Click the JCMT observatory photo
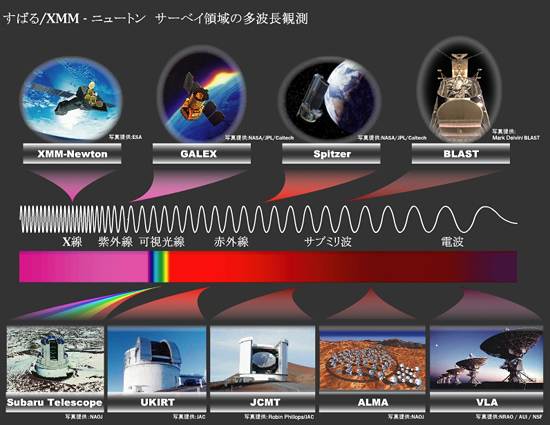 (x=262, y=359)
